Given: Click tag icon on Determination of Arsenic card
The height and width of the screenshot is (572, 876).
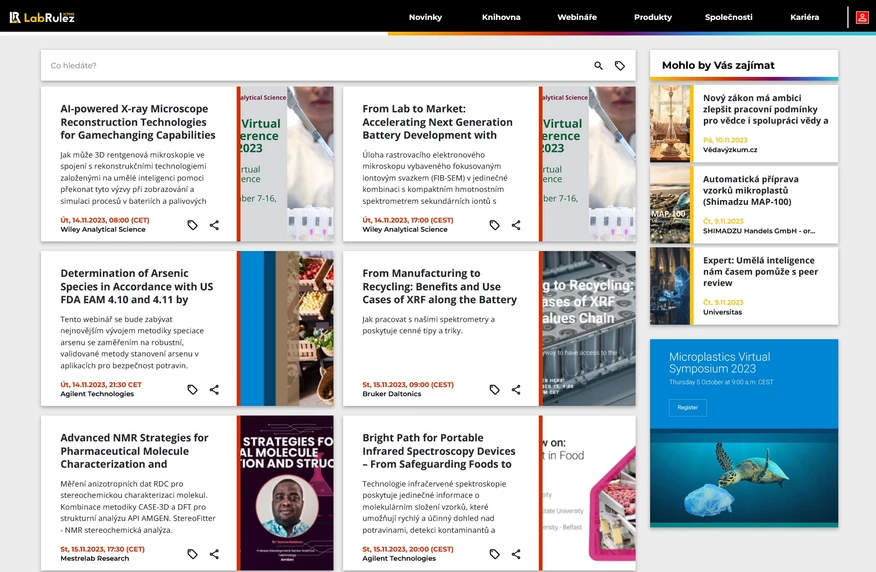Looking at the screenshot, I should [192, 389].
